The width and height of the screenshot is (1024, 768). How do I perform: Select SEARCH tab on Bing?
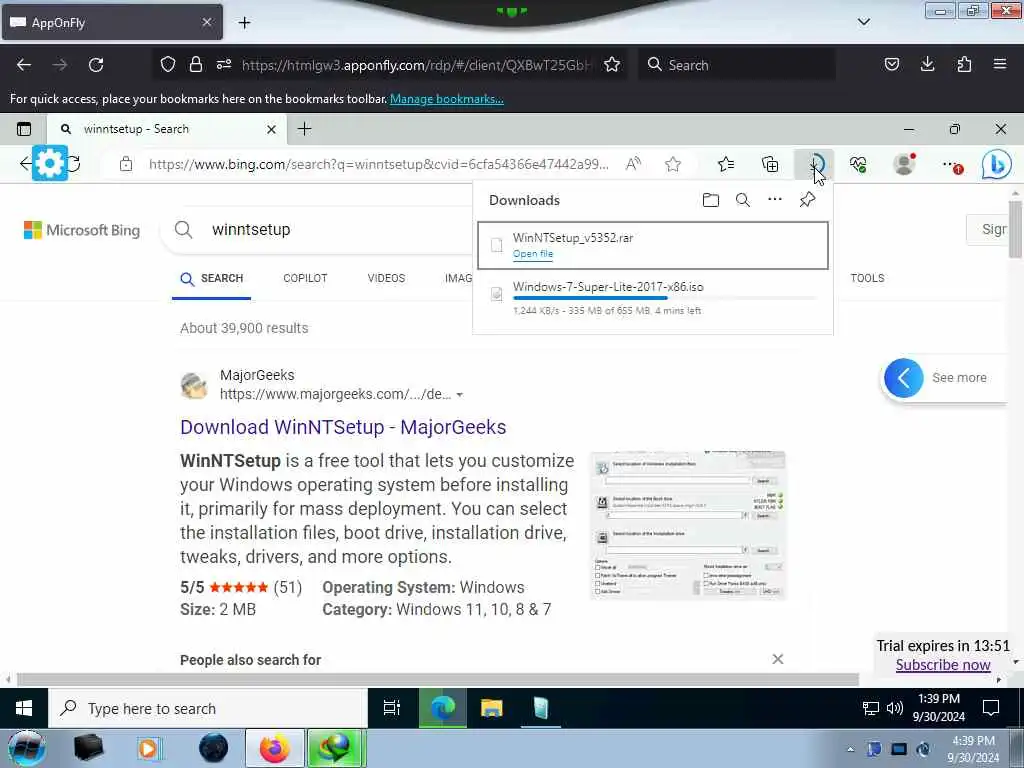[x=212, y=279]
